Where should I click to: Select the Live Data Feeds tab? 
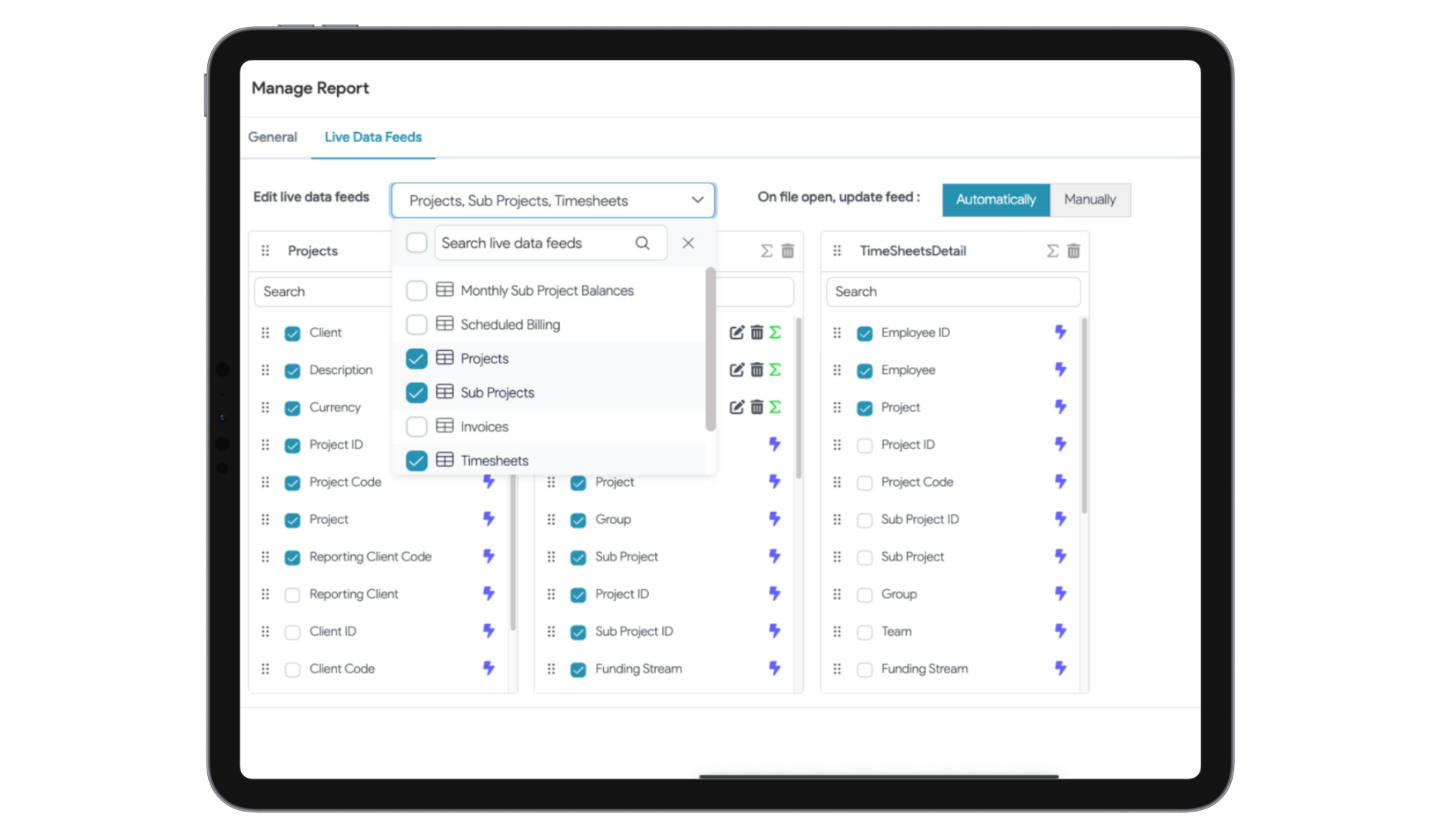click(x=372, y=137)
